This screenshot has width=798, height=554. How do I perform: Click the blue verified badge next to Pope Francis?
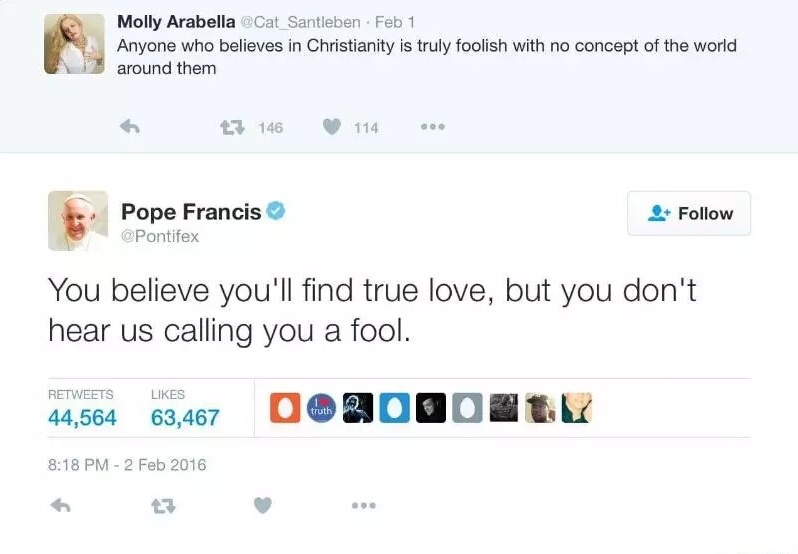(277, 211)
